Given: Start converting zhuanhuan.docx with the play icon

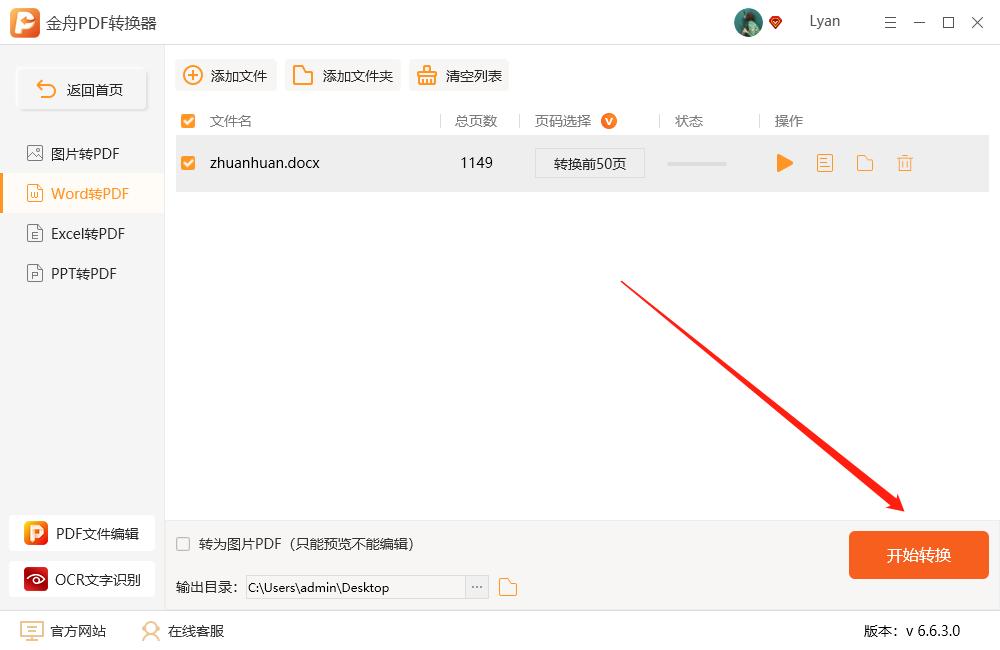Looking at the screenshot, I should (x=785, y=163).
